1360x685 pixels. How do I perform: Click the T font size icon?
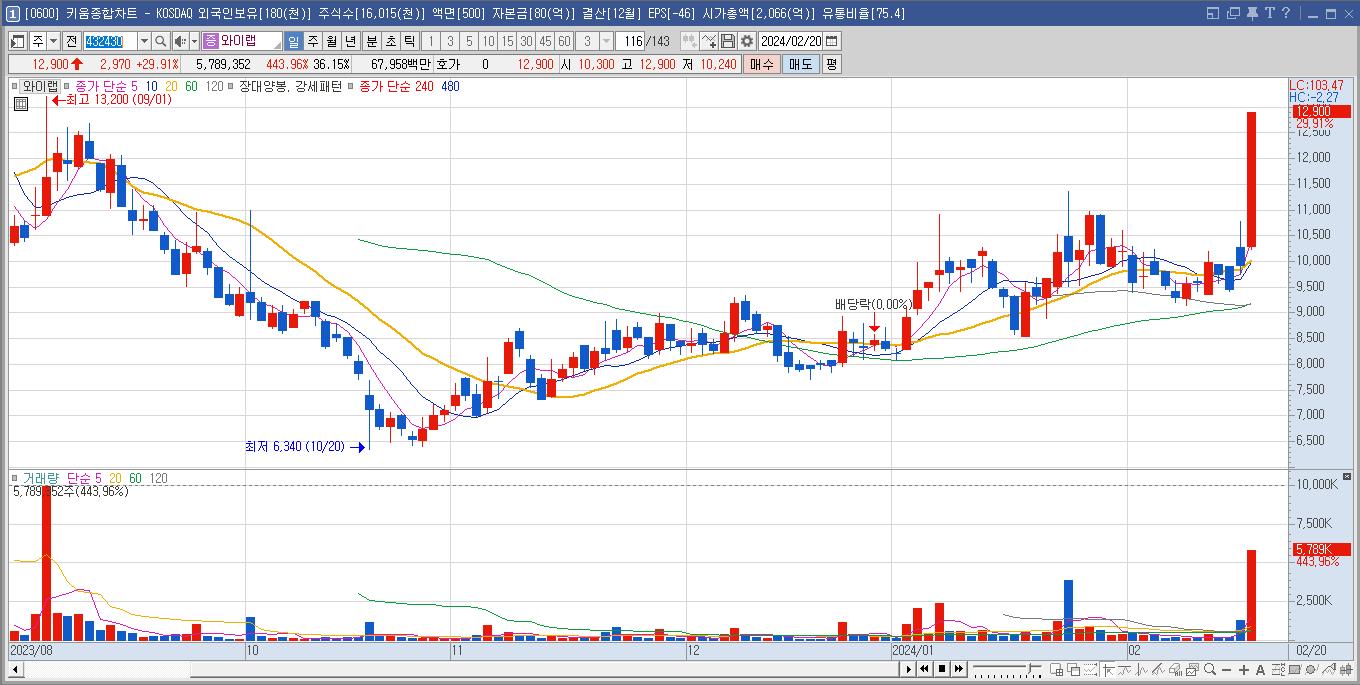1270,13
